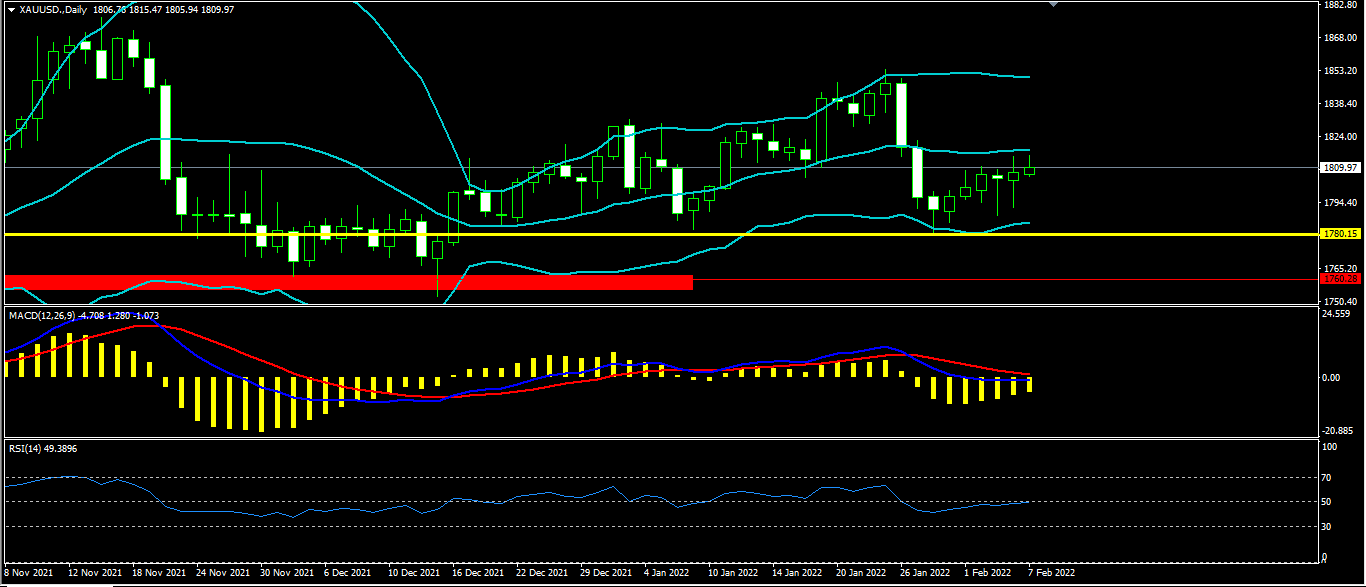Click the 1853.20 price scale value
Screen dimensions: 1366x587
1339,71
